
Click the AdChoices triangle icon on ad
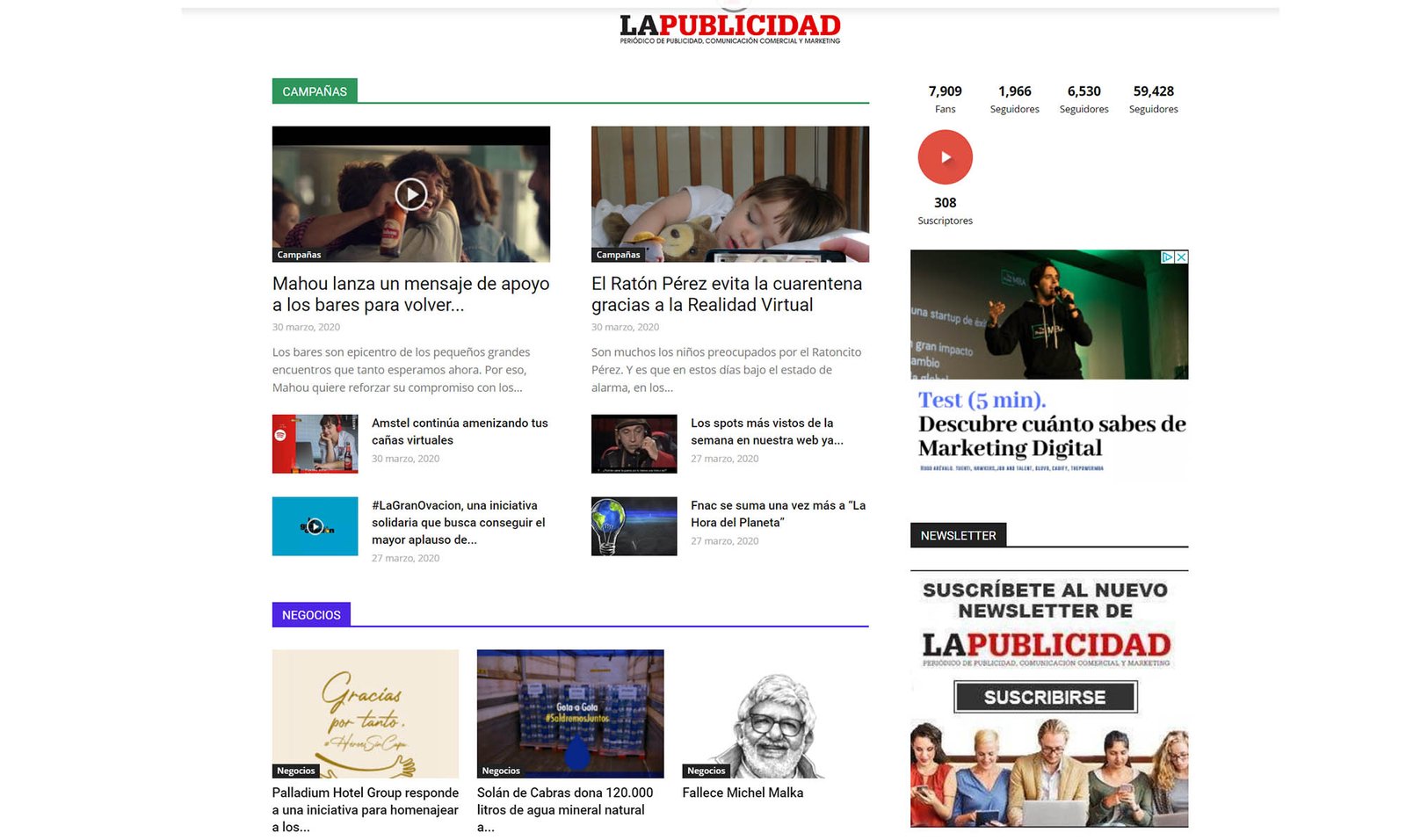1167,257
